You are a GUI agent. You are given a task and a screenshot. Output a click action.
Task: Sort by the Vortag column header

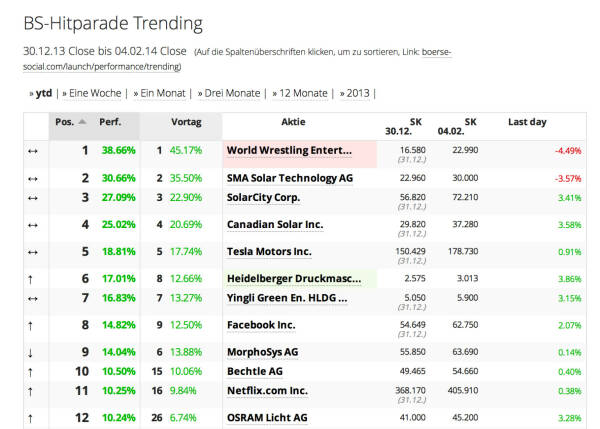tap(186, 122)
